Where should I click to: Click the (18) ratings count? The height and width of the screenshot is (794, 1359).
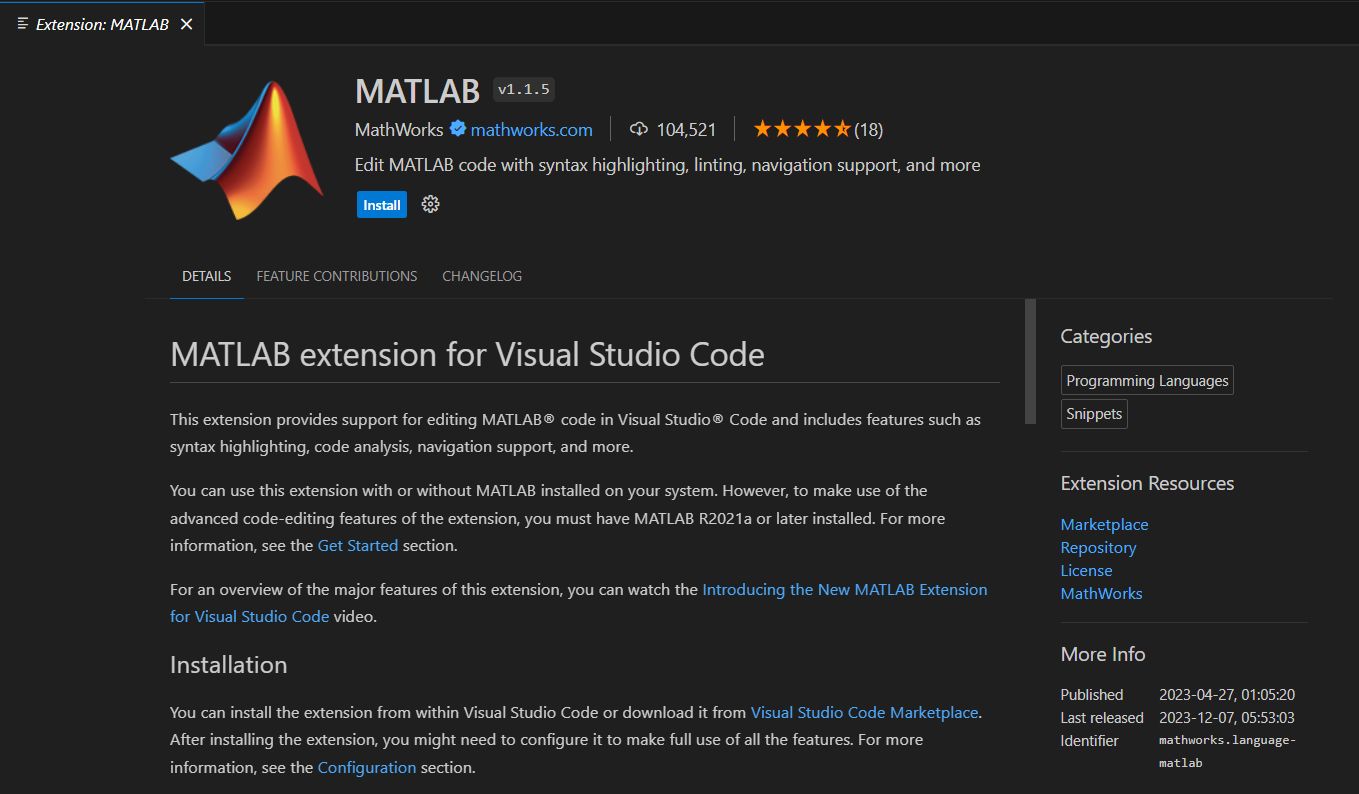(868, 129)
